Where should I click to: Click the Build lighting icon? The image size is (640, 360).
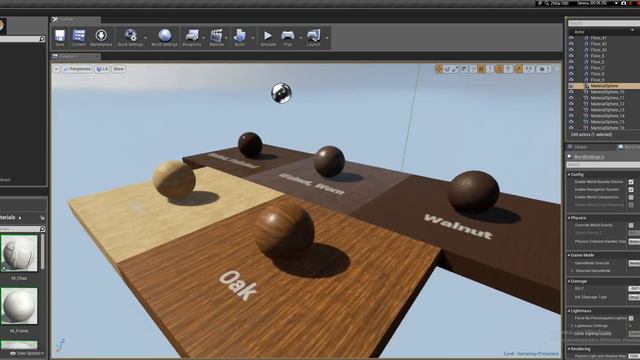click(240, 36)
